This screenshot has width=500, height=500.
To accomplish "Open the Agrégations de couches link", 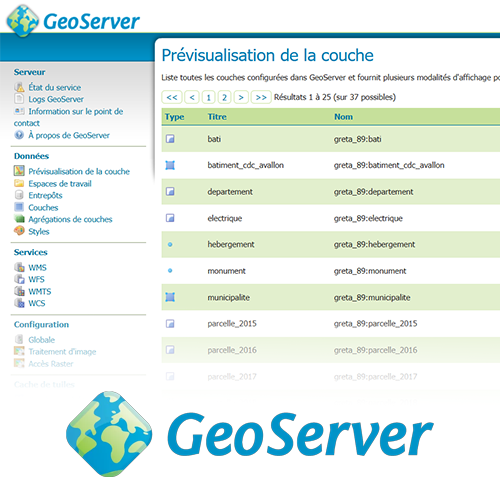I will point(70,219).
